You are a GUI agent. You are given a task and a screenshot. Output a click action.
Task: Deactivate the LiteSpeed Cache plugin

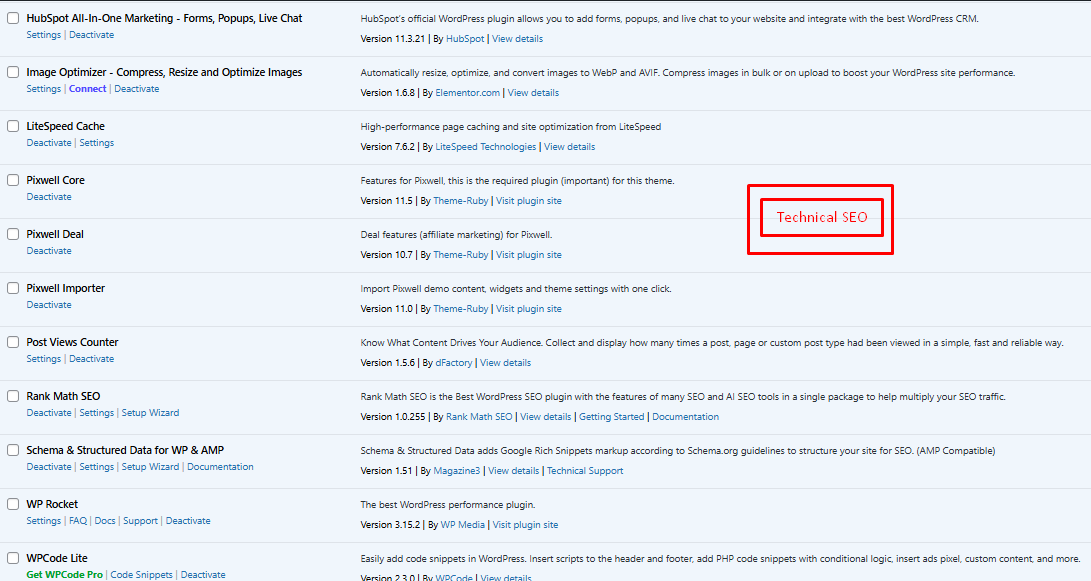coord(49,143)
